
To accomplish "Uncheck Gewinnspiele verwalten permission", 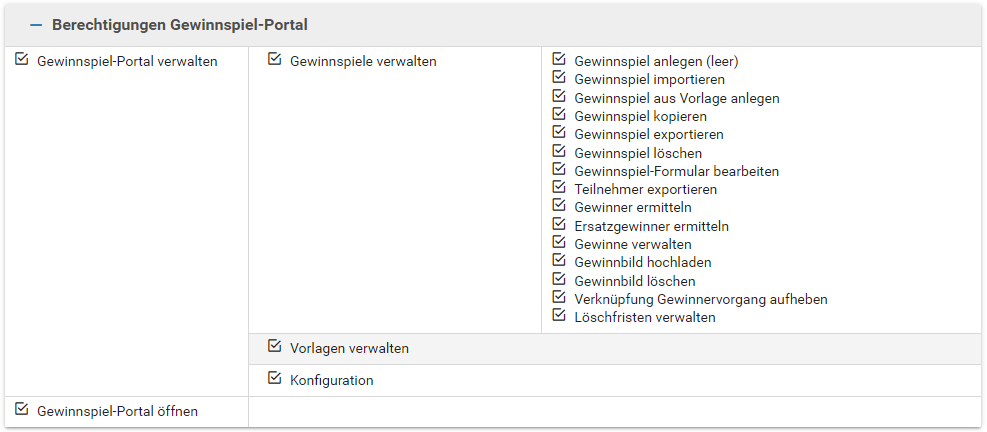I will [275, 60].
